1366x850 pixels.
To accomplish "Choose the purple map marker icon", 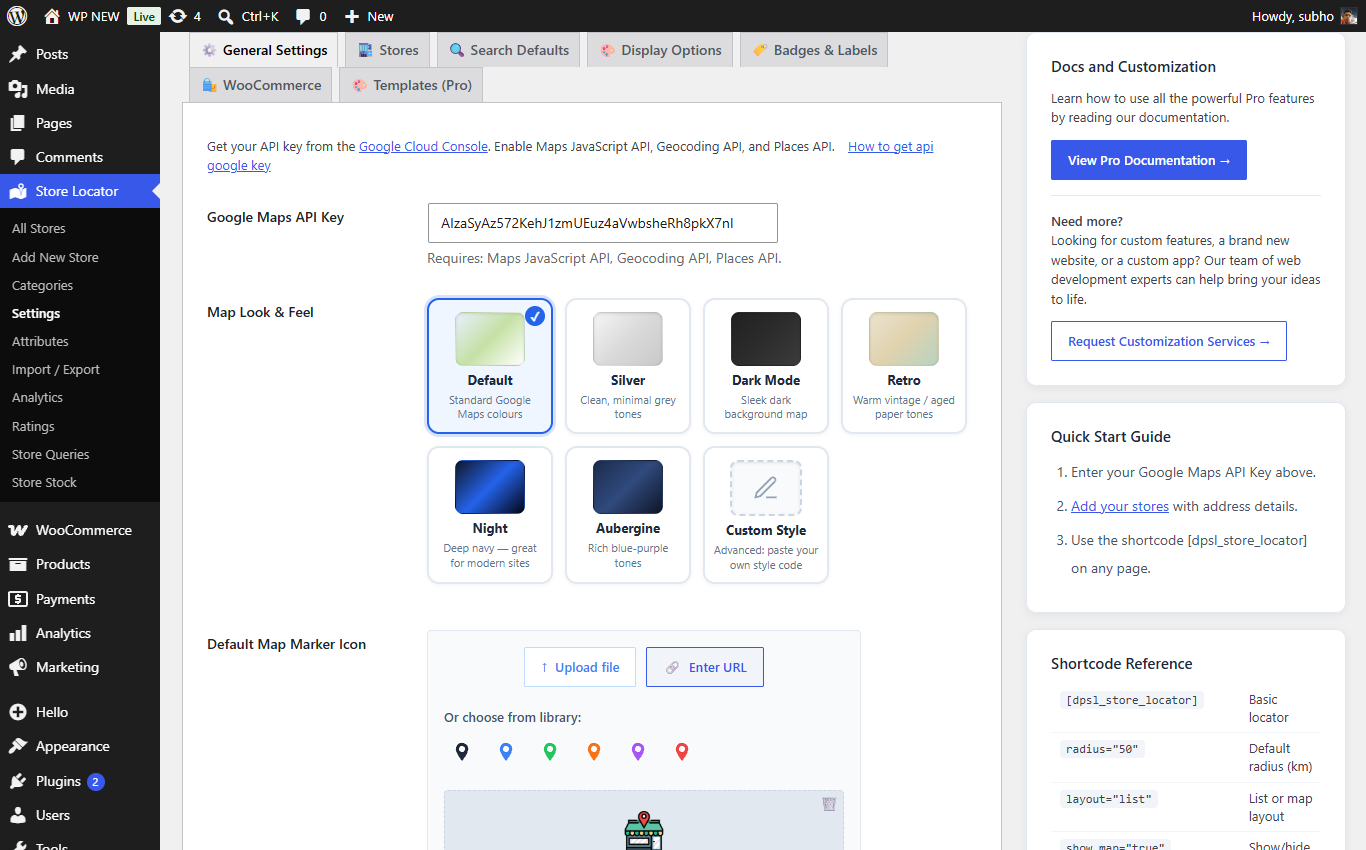I will (x=638, y=751).
